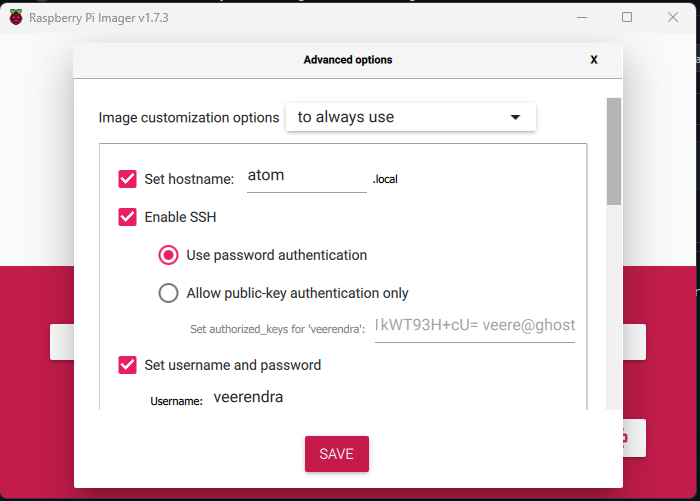The image size is (700, 501).
Task: Select Use password authentication radio button
Action: point(169,255)
